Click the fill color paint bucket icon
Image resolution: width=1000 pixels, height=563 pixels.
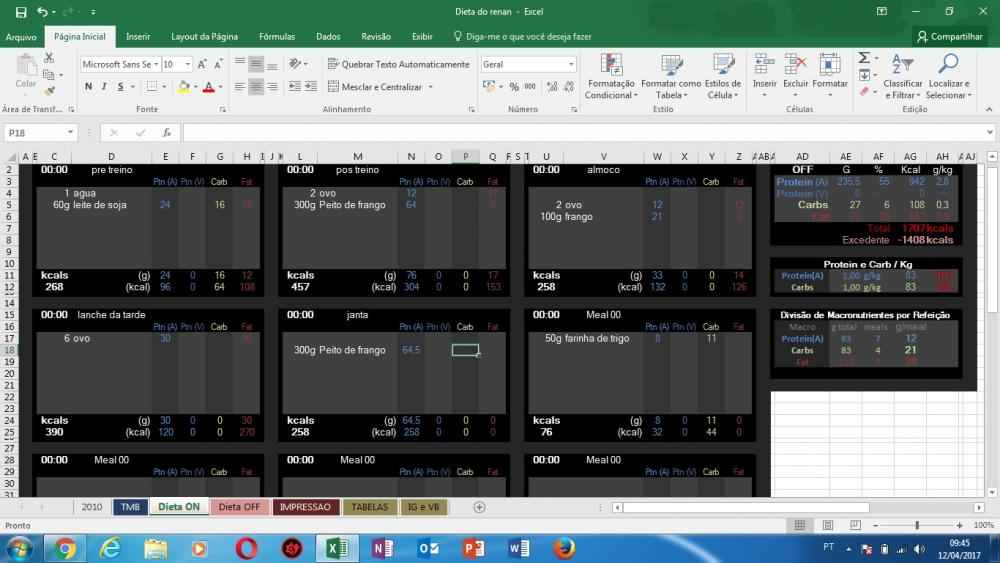point(184,87)
